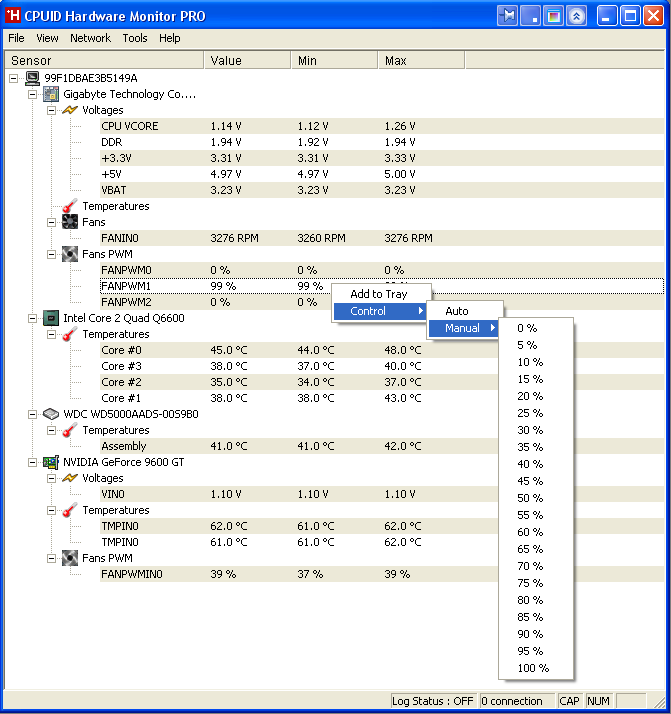This screenshot has height=714, width=671.
Task: Set manual fan speed to 100 %
Action: coord(536,668)
